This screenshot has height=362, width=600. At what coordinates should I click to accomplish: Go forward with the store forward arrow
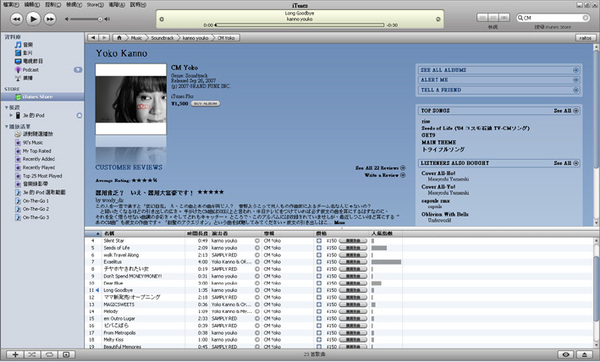(104, 38)
